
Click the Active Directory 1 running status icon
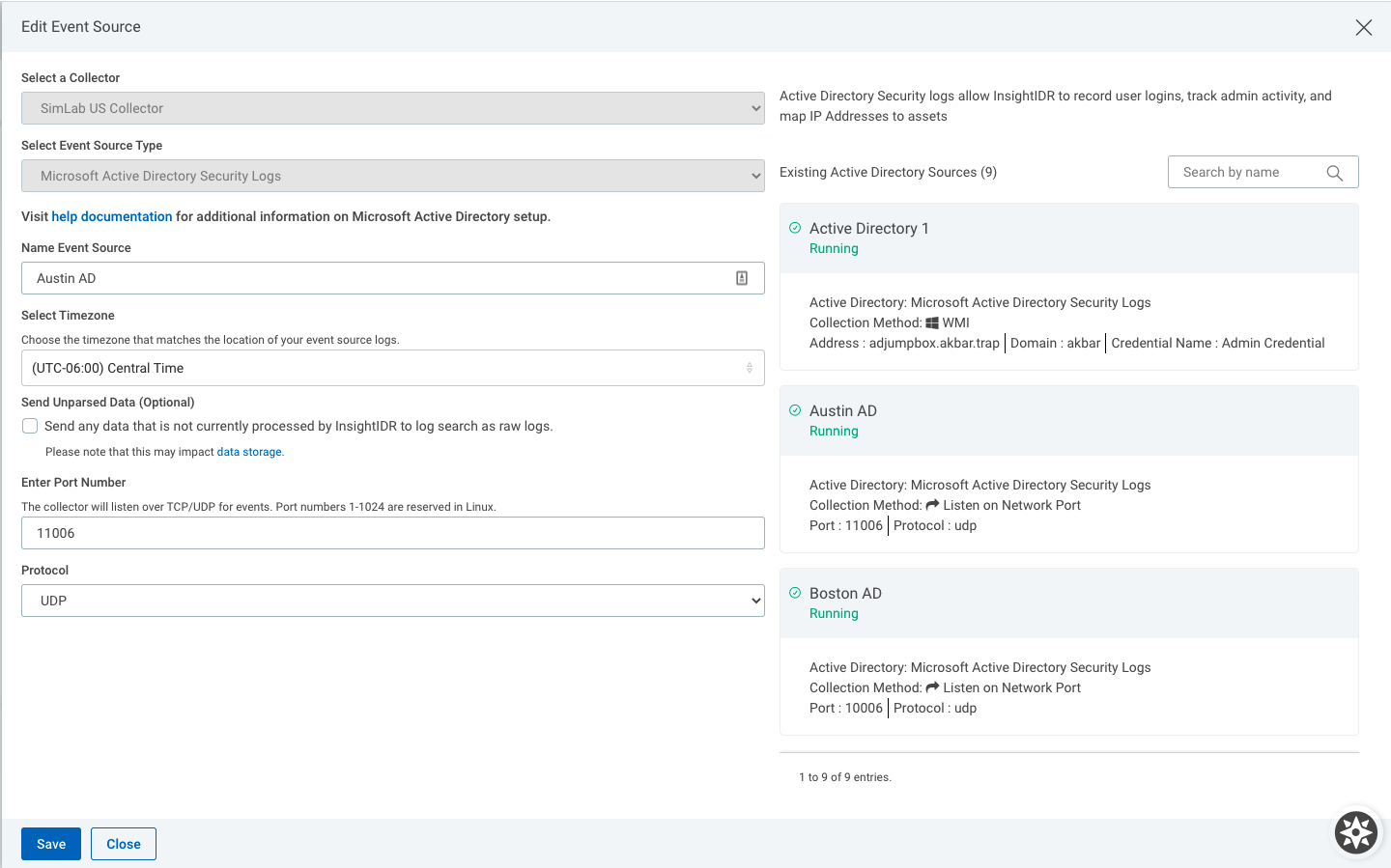click(x=795, y=228)
